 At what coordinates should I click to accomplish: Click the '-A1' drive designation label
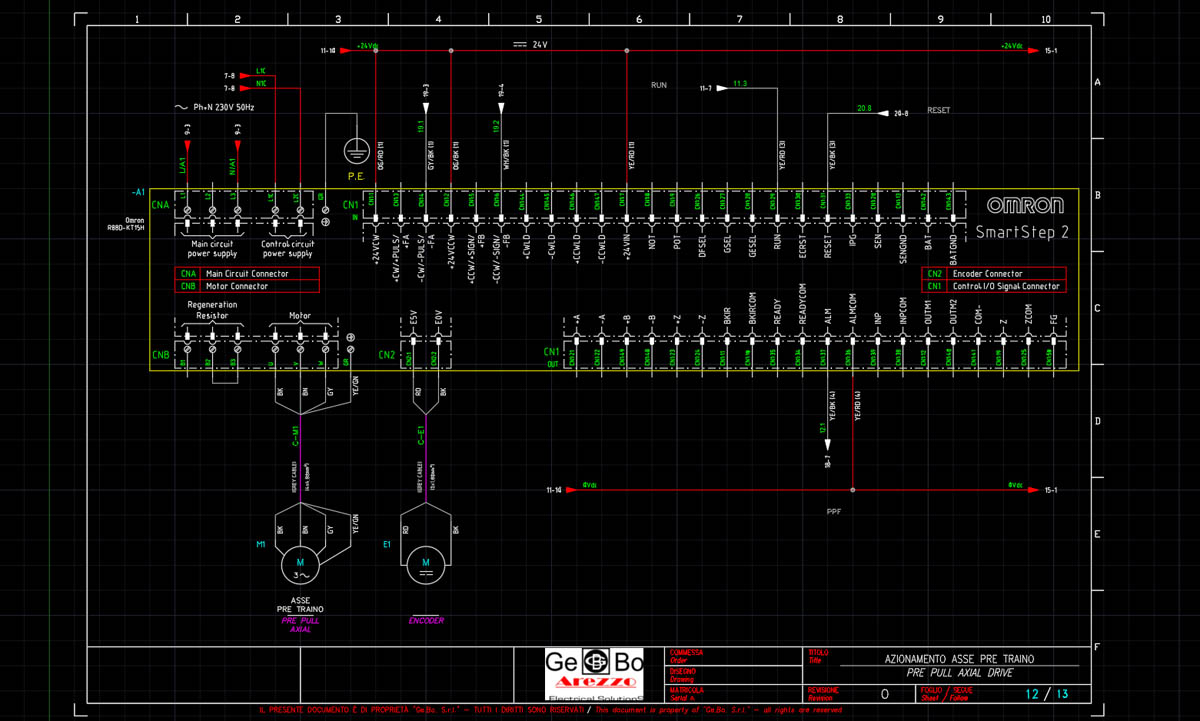(x=138, y=191)
